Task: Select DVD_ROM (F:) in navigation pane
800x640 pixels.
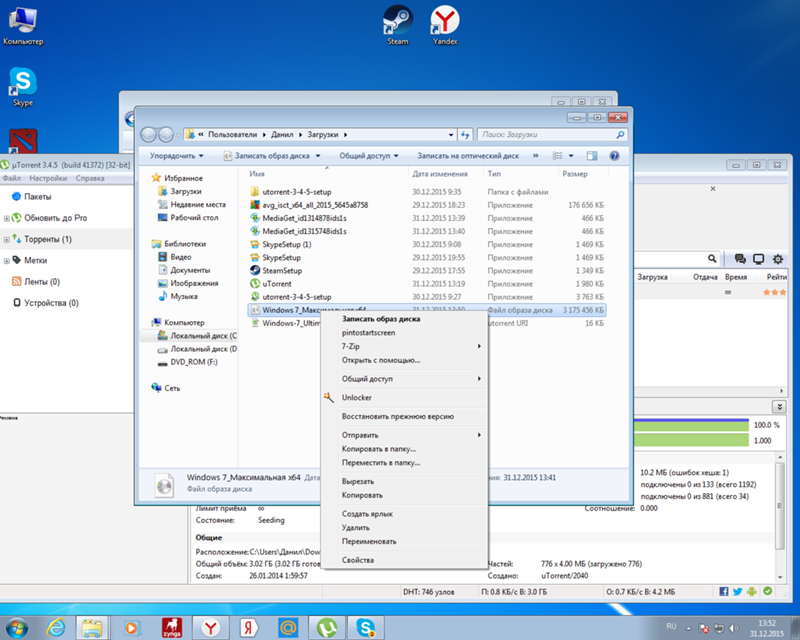Action: click(x=188, y=362)
